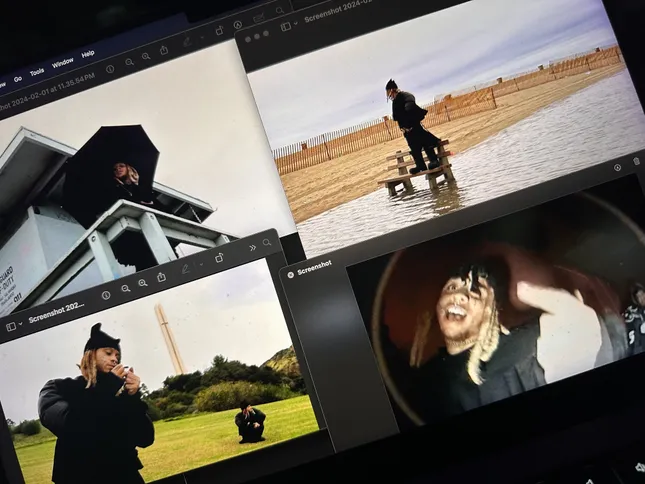645x484 pixels.
Task: Click the Markup pen icon in the back Preview window
Action: click(188, 42)
